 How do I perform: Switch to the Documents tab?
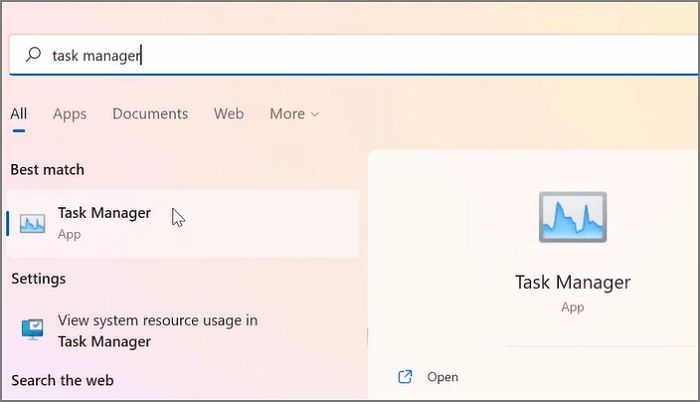[x=150, y=114]
